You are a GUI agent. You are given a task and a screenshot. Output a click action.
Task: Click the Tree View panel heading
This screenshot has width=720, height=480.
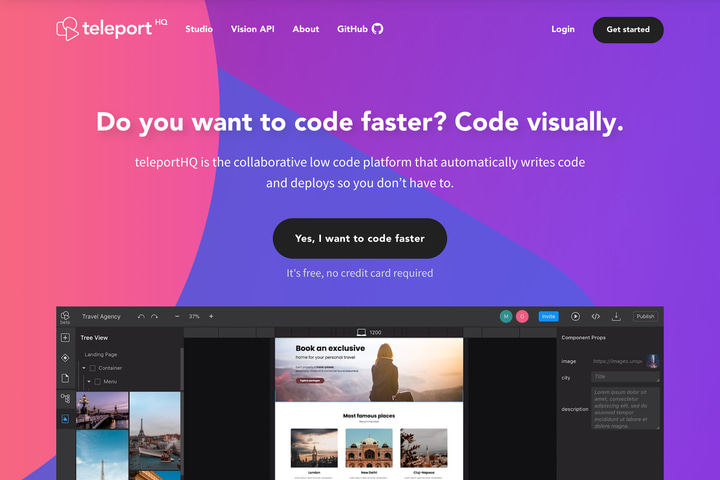click(94, 338)
